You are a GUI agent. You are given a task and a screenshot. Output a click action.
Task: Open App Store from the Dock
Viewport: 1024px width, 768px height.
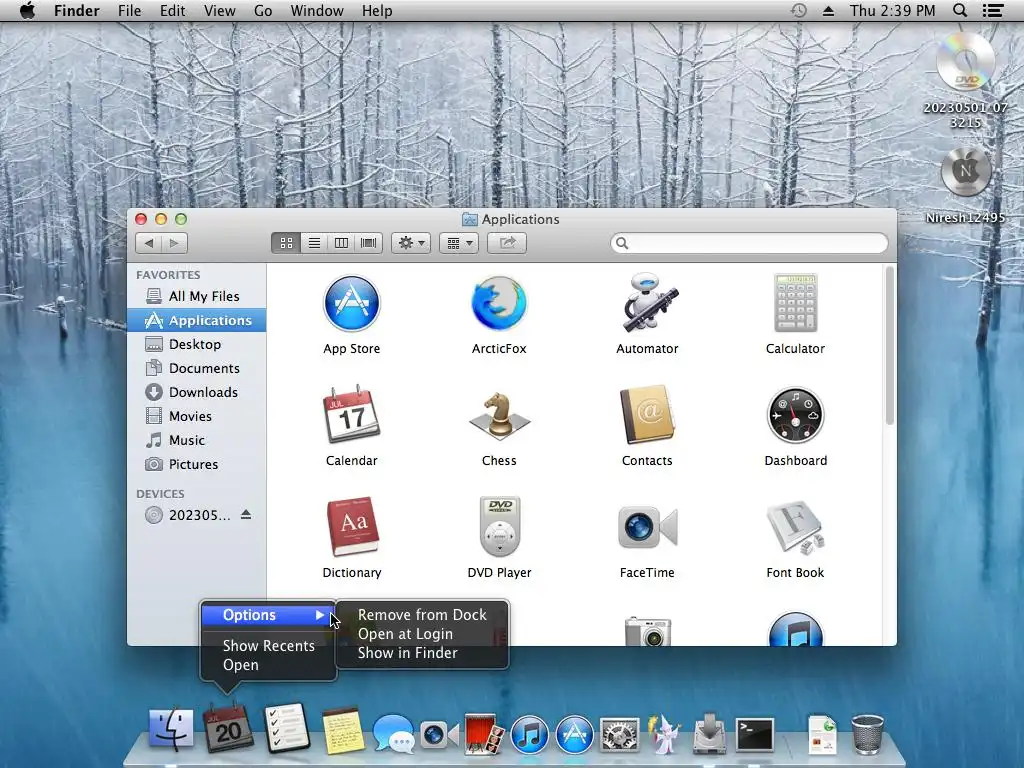coord(575,734)
